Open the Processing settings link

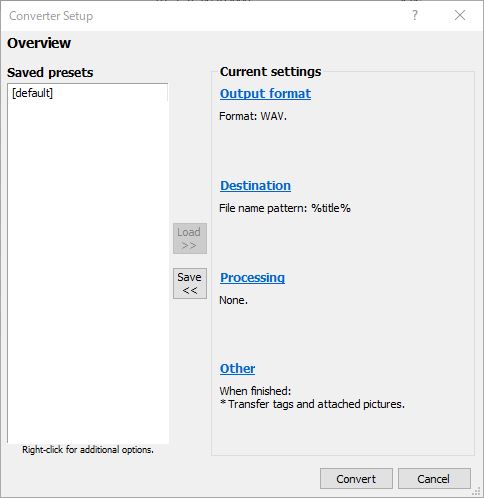point(252,278)
